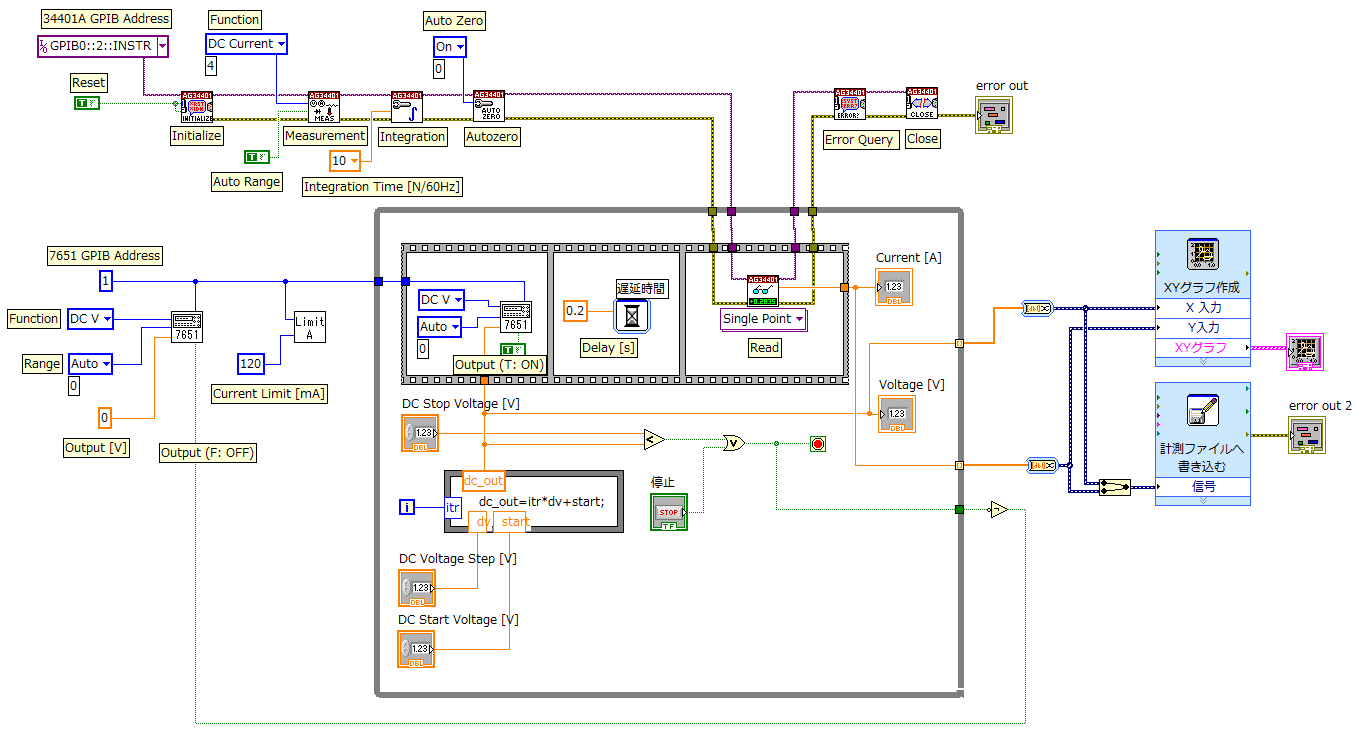Click the 7651 VI inside first sequence frame
Image resolution: width=1356 pixels, height=736 pixels.
point(516,317)
